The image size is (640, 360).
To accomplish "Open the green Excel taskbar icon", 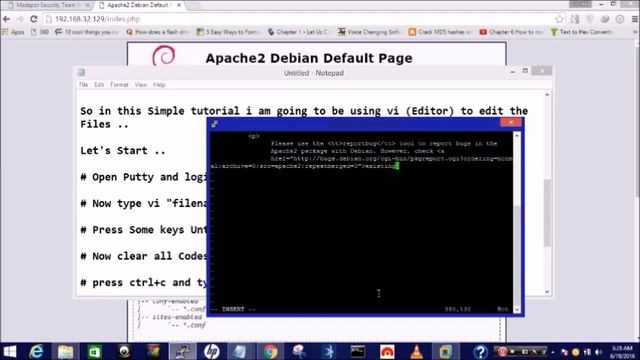I will pyautogui.click(x=94, y=351).
